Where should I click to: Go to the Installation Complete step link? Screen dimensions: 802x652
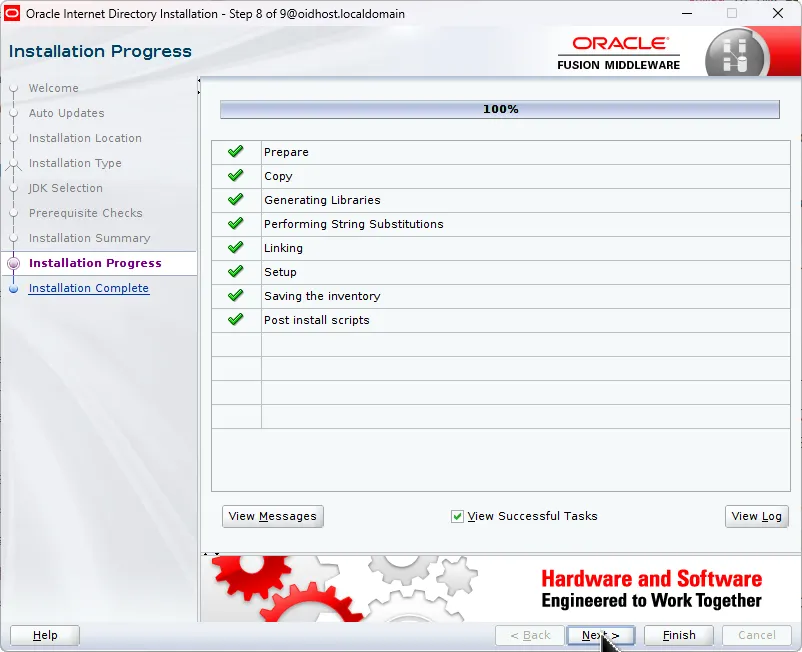pyautogui.click(x=89, y=288)
